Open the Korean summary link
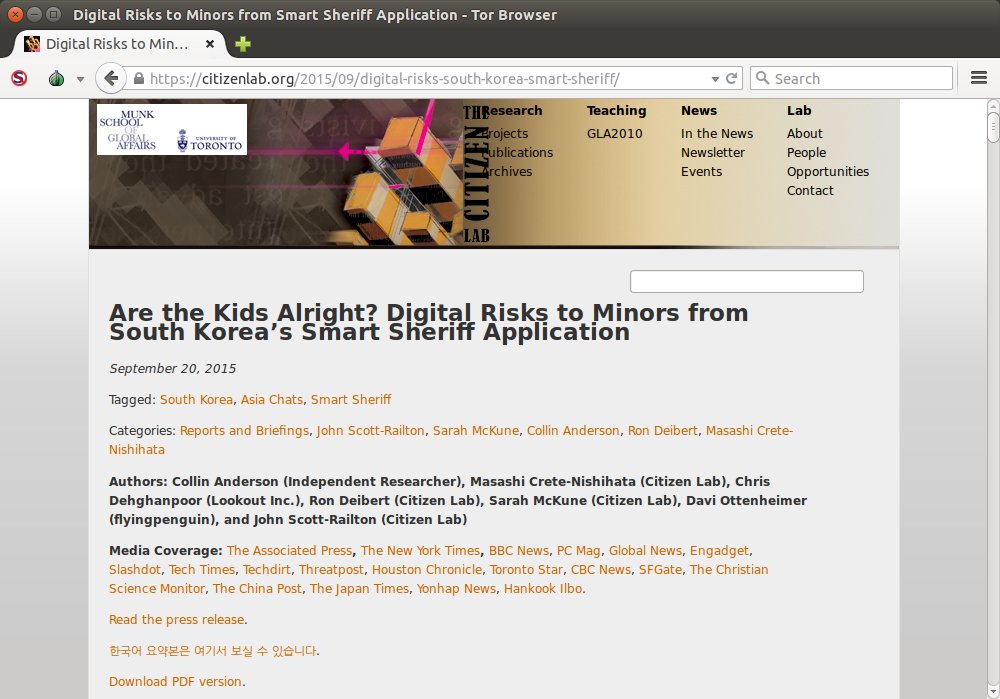1000x699 pixels. click(x=212, y=651)
